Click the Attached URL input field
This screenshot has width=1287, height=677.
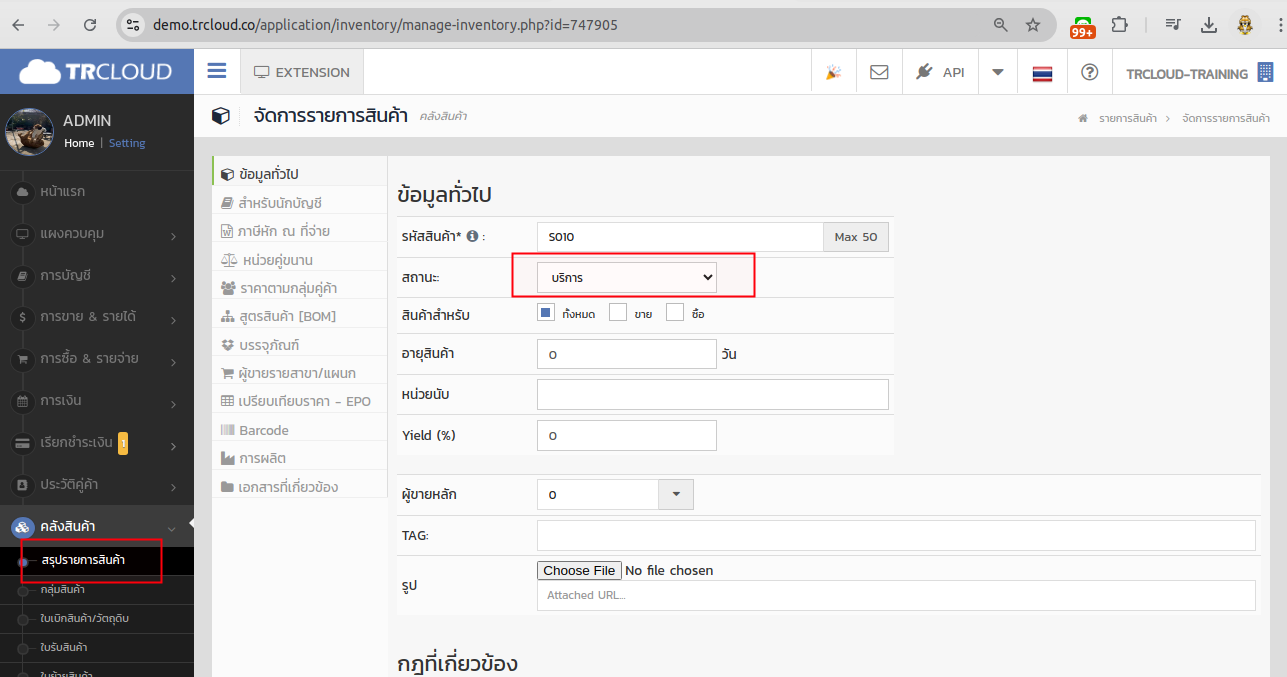(896, 595)
